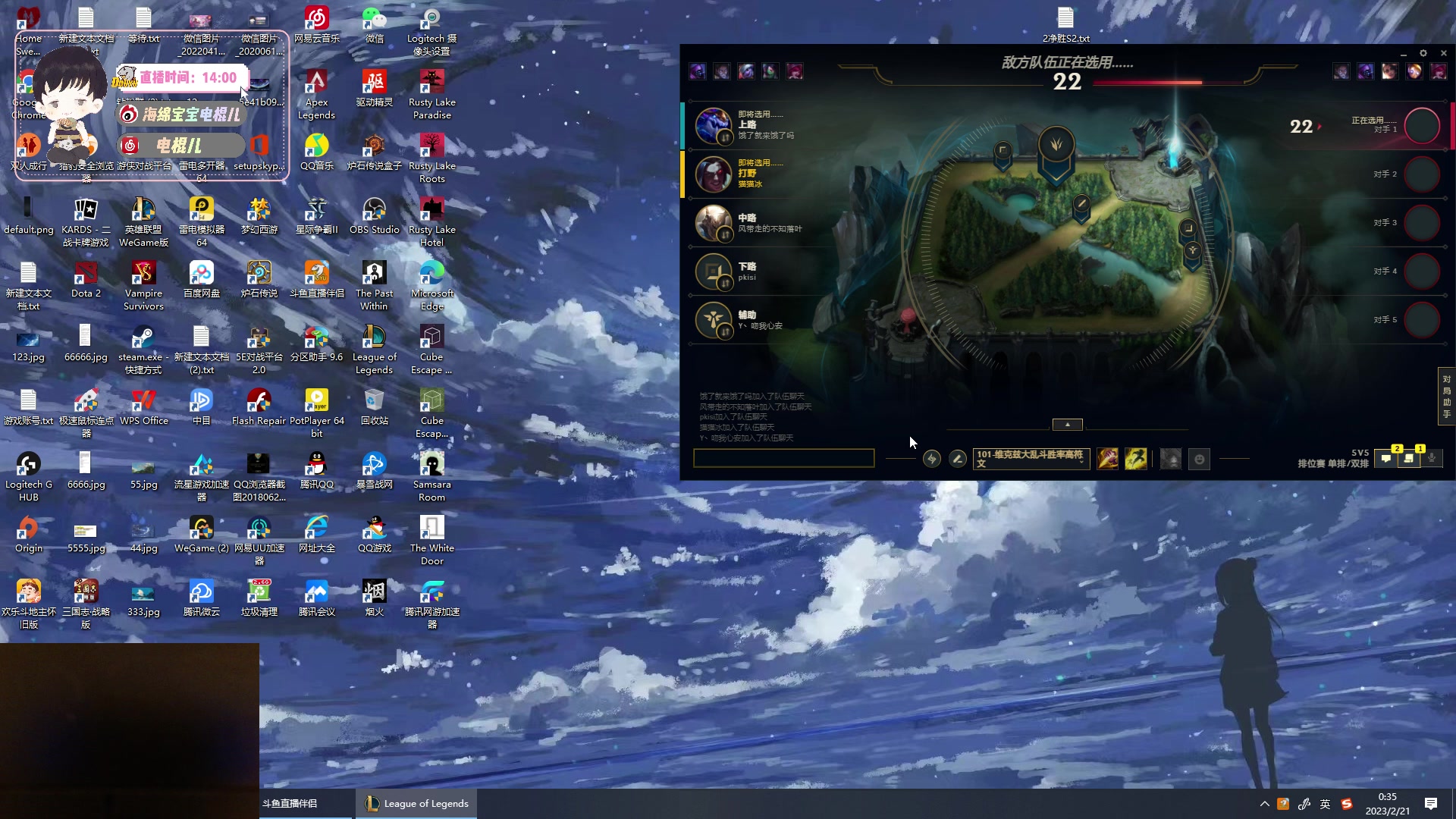This screenshot has width=1456, height=819.
Task: Select the OBS Studio desktop icon
Action: [x=375, y=216]
